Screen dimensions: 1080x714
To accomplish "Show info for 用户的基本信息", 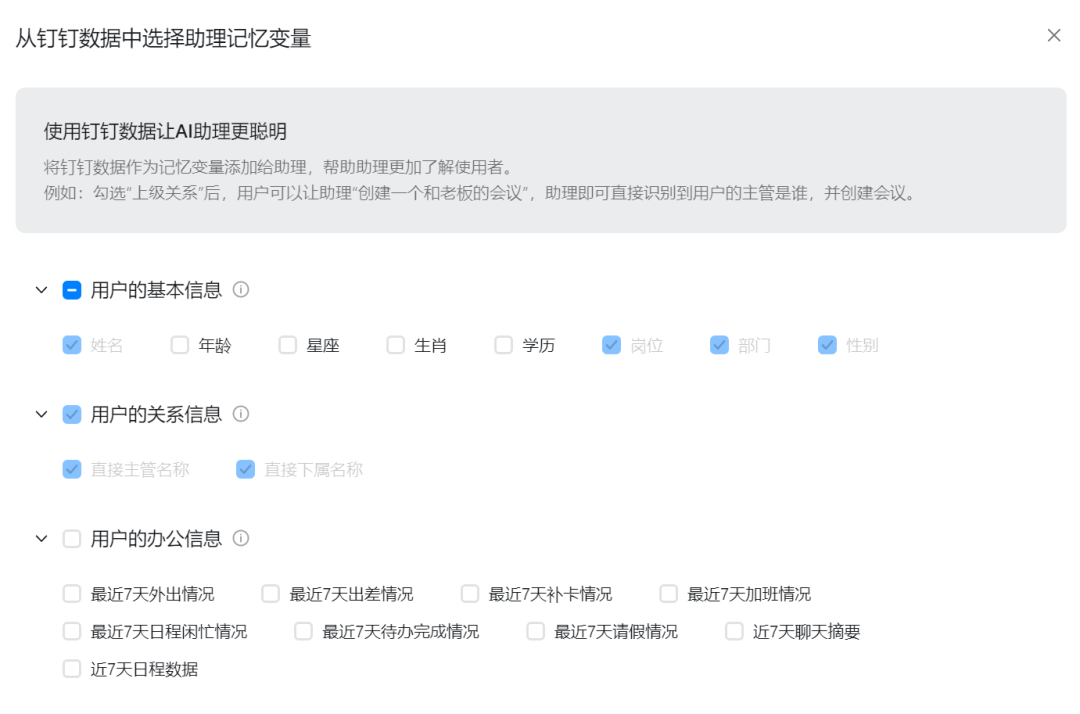I will point(240,289).
